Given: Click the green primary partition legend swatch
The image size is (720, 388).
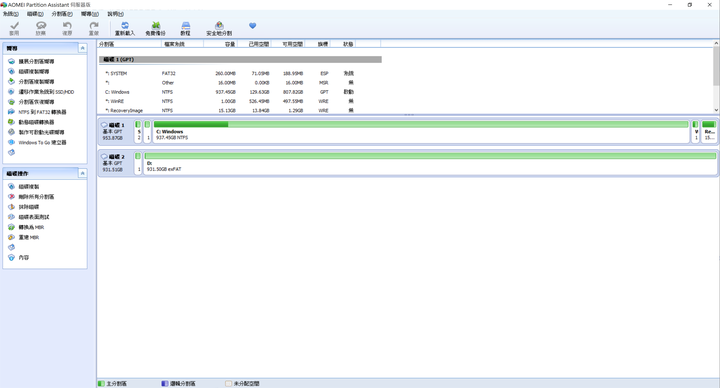Looking at the screenshot, I should (x=101, y=383).
